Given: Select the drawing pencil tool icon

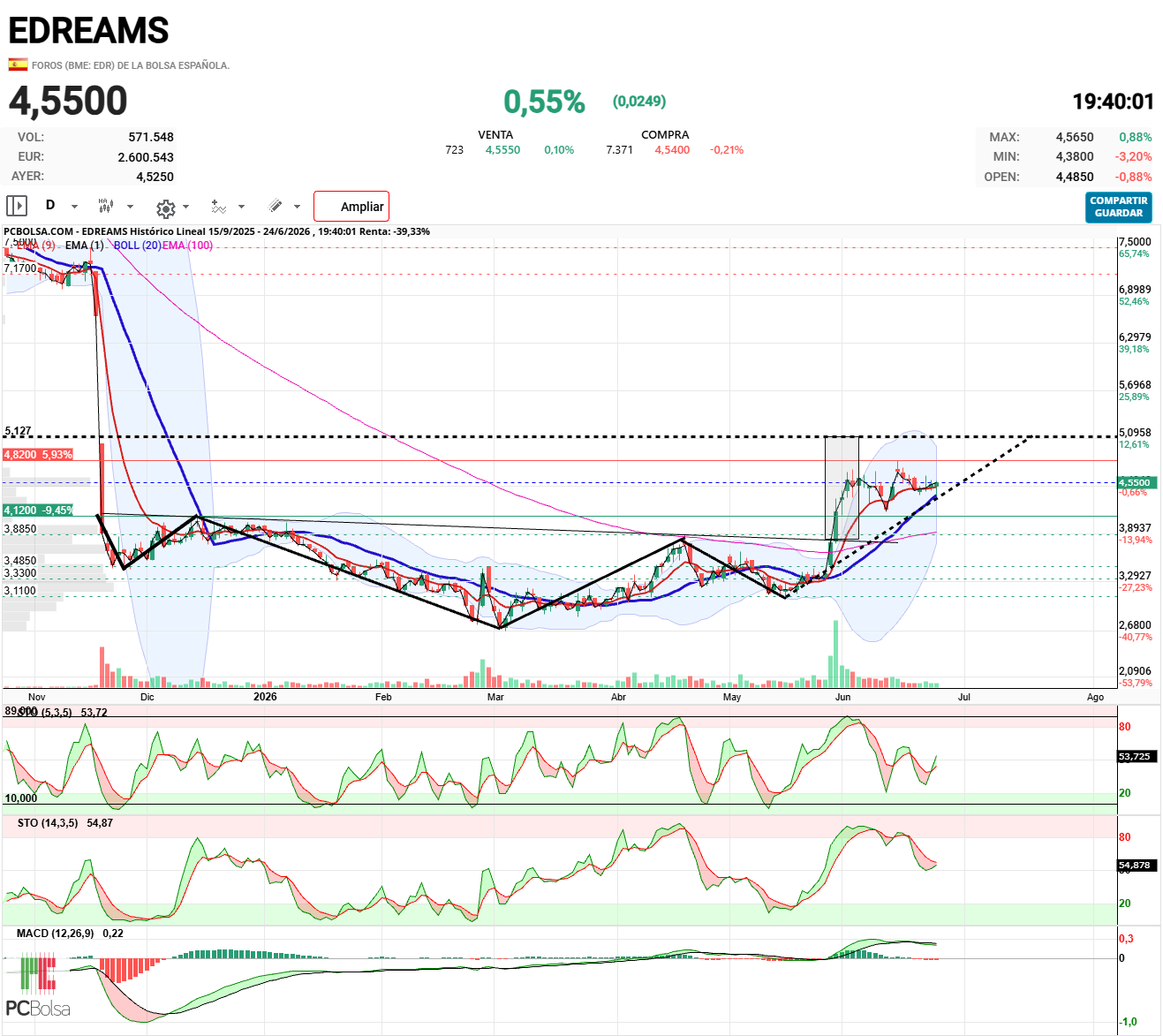Looking at the screenshot, I should pyautogui.click(x=276, y=206).
